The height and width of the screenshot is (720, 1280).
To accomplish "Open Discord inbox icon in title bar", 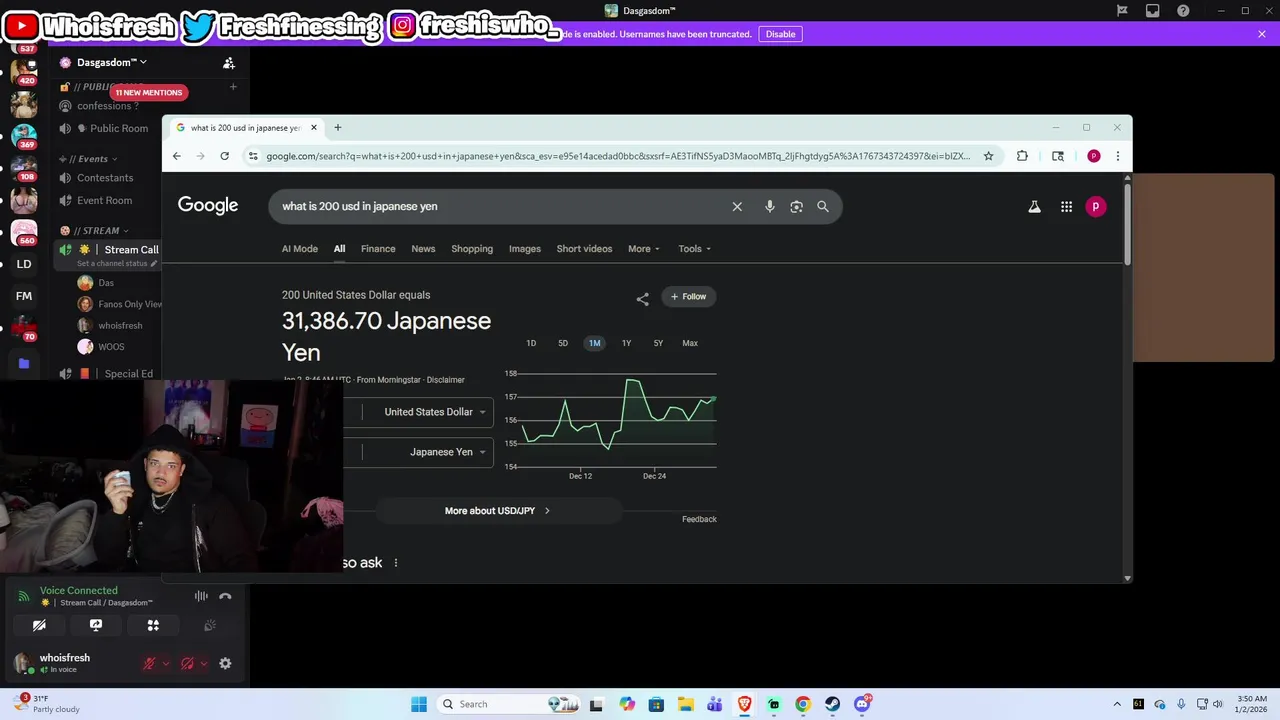I will (x=1153, y=11).
